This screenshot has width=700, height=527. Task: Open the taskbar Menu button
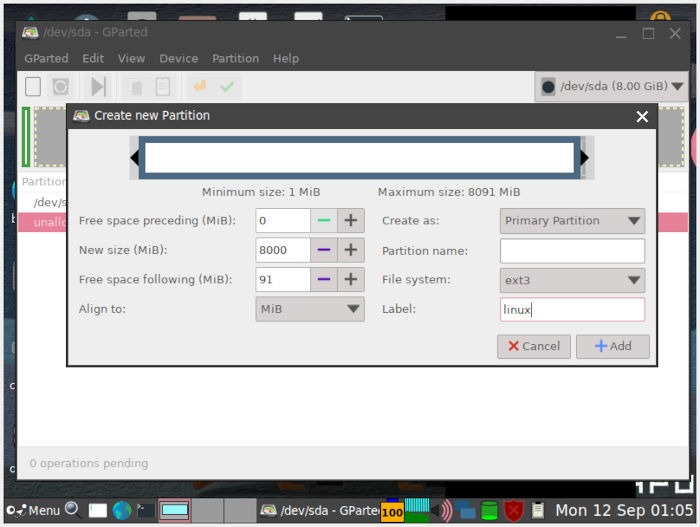[33, 510]
